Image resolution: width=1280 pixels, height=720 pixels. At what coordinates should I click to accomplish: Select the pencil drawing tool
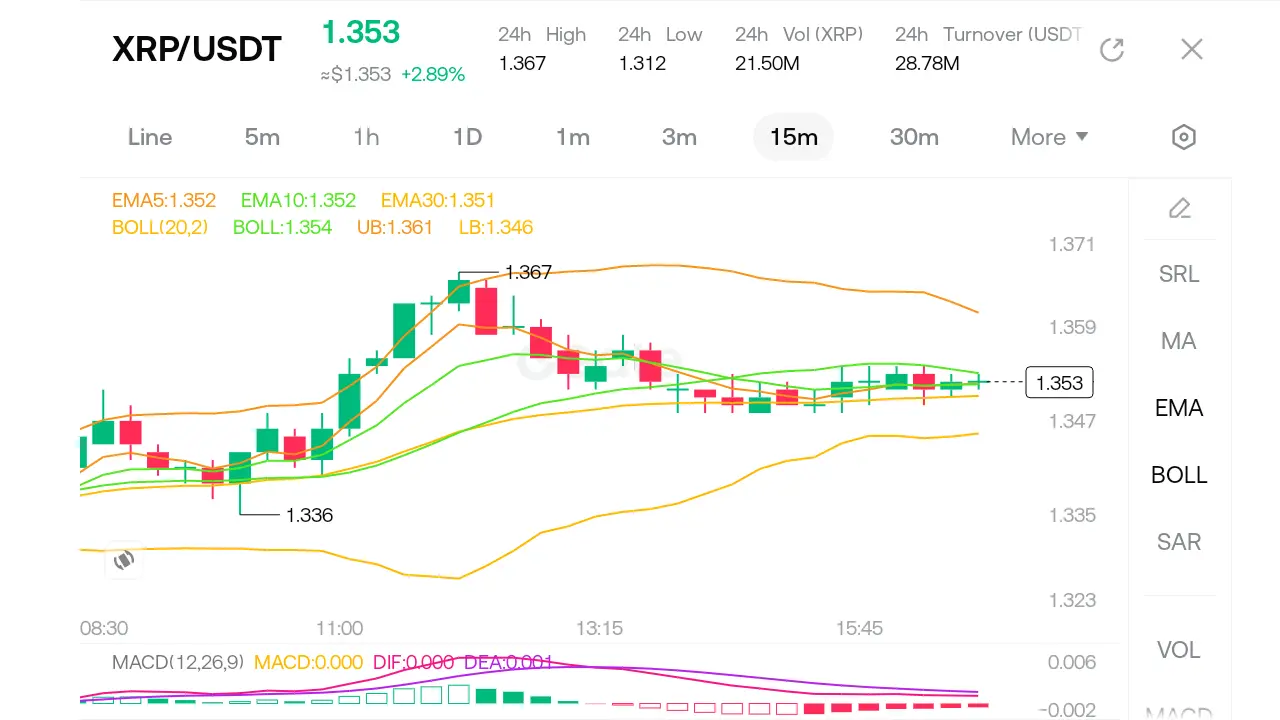(1180, 208)
